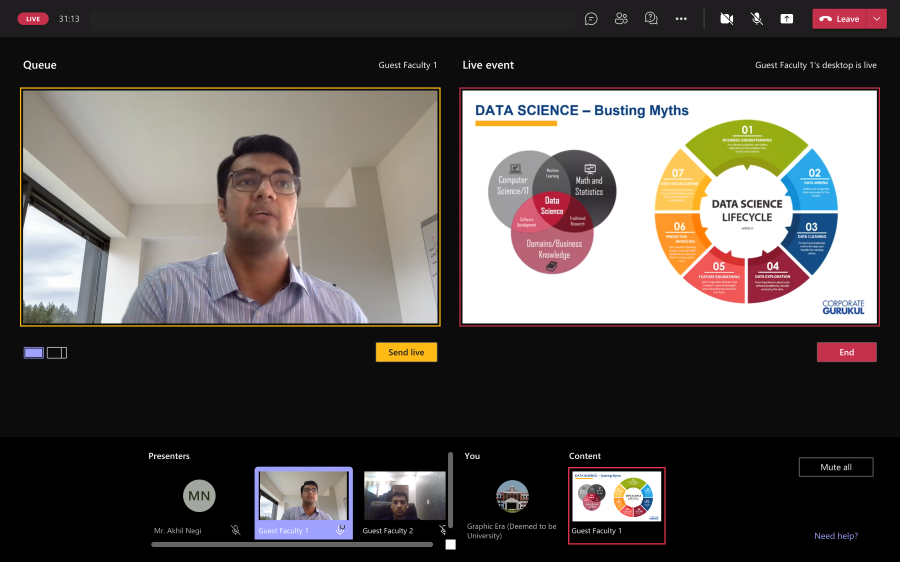The height and width of the screenshot is (562, 900).
Task: Expand the Leave options arrow
Action: [x=876, y=19]
